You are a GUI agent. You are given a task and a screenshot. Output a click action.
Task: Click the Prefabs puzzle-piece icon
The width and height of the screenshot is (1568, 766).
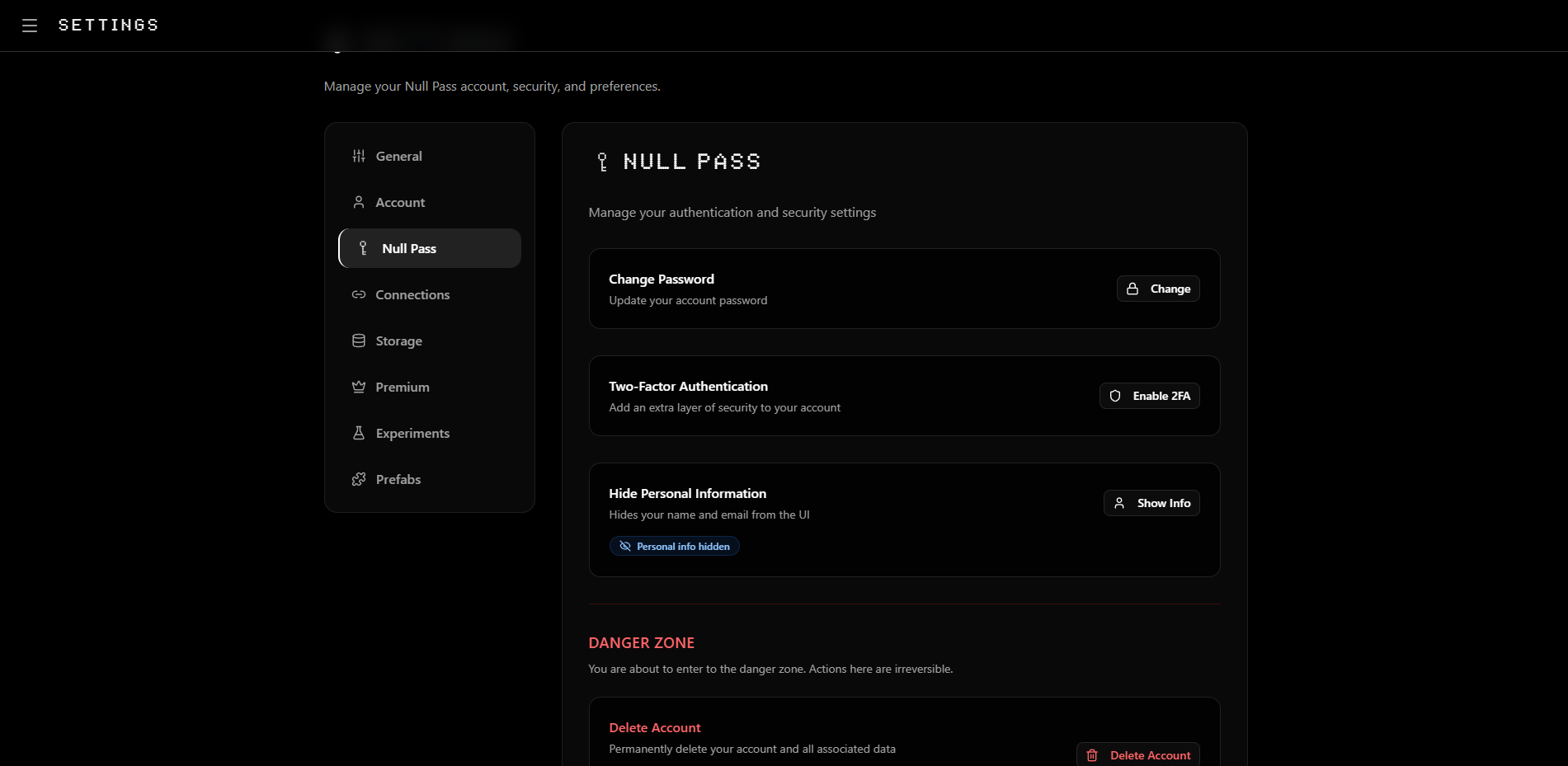point(359,479)
